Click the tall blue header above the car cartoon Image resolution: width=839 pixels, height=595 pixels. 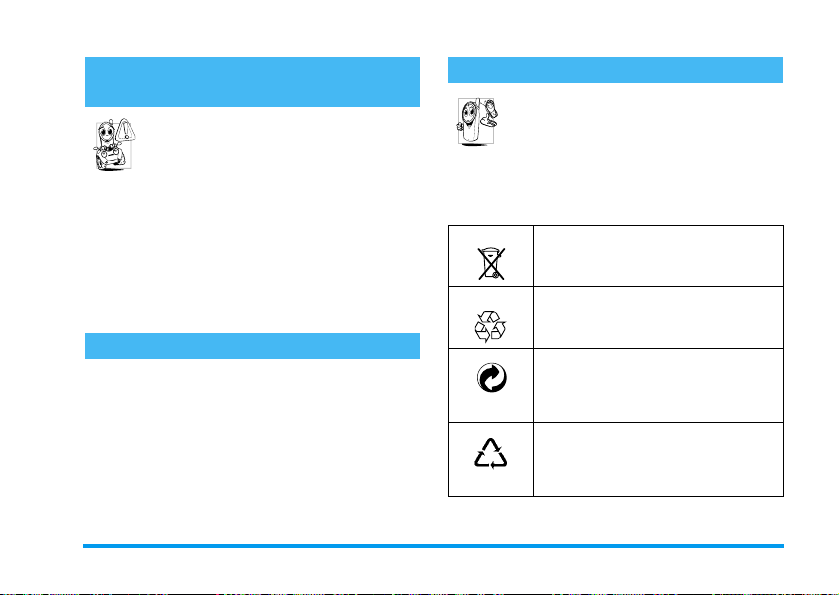(252, 82)
